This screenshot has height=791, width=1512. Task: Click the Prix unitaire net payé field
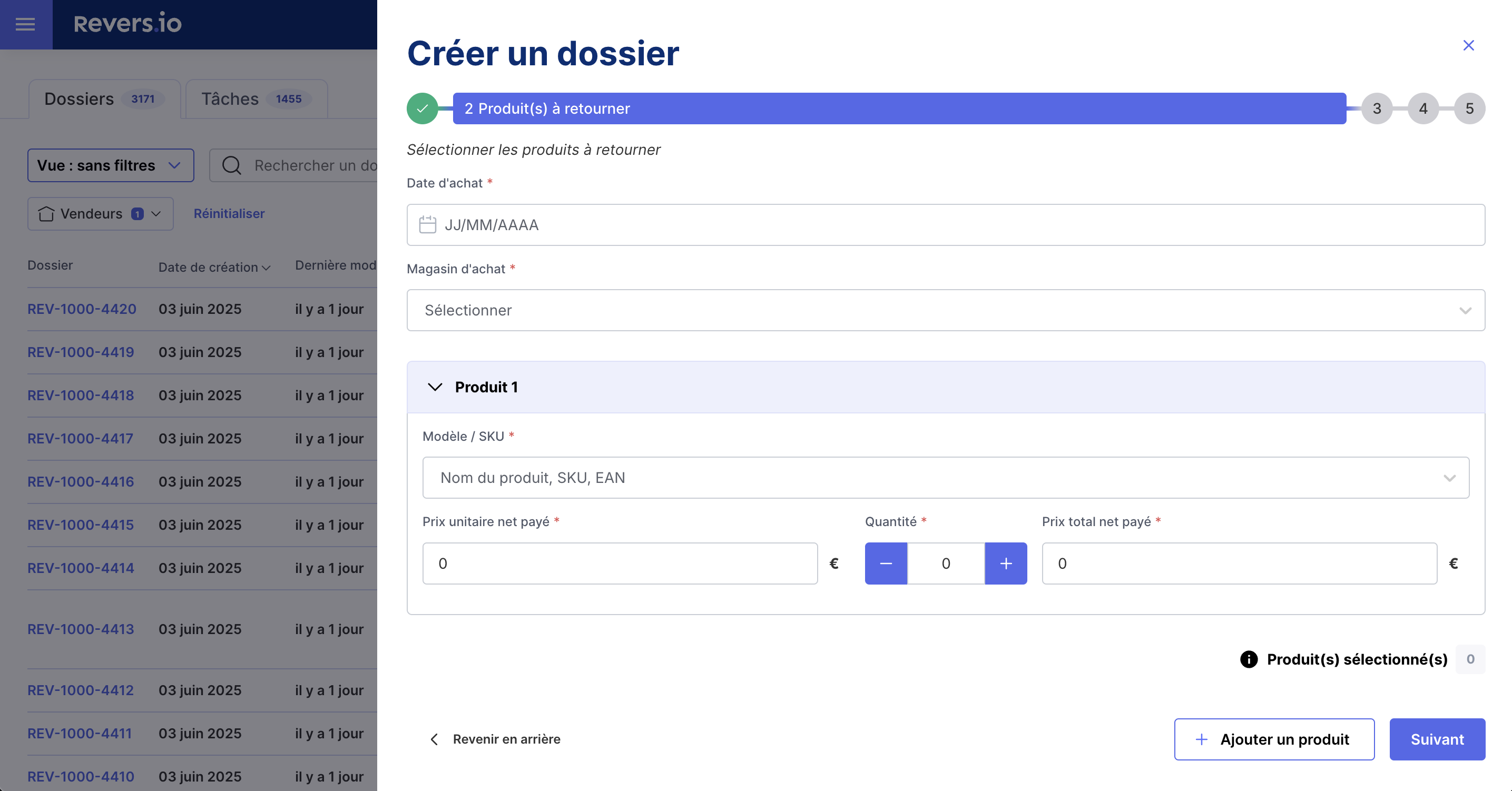(620, 563)
